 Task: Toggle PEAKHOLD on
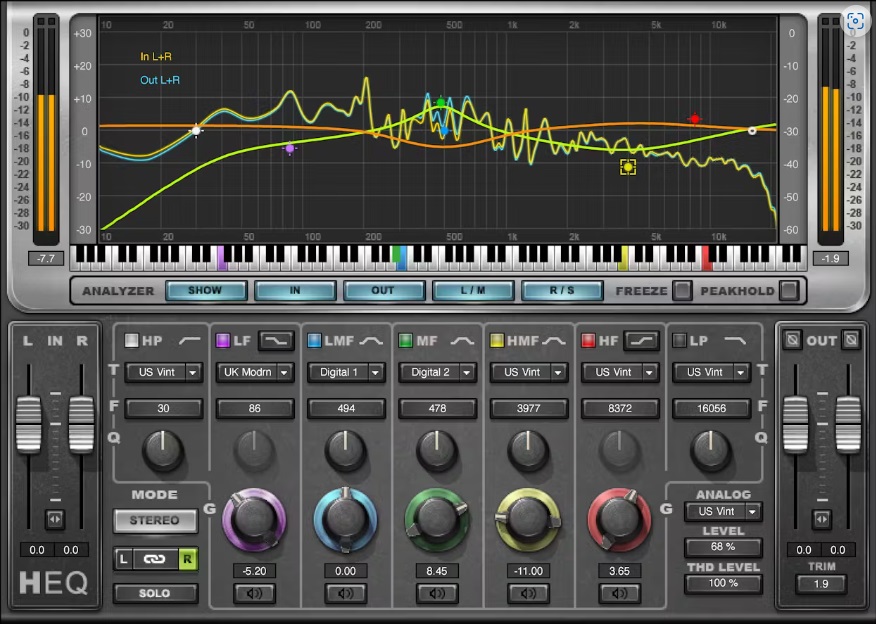788,291
